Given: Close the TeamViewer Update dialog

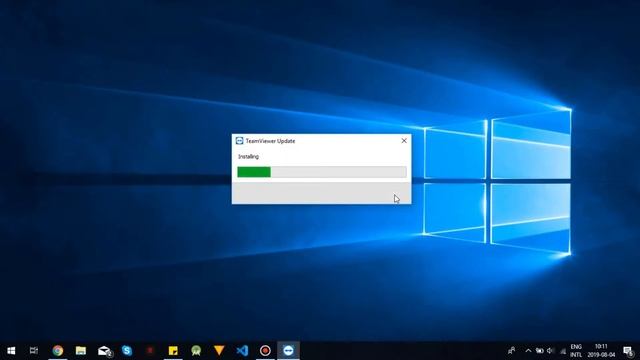Looking at the screenshot, I should pos(404,141).
